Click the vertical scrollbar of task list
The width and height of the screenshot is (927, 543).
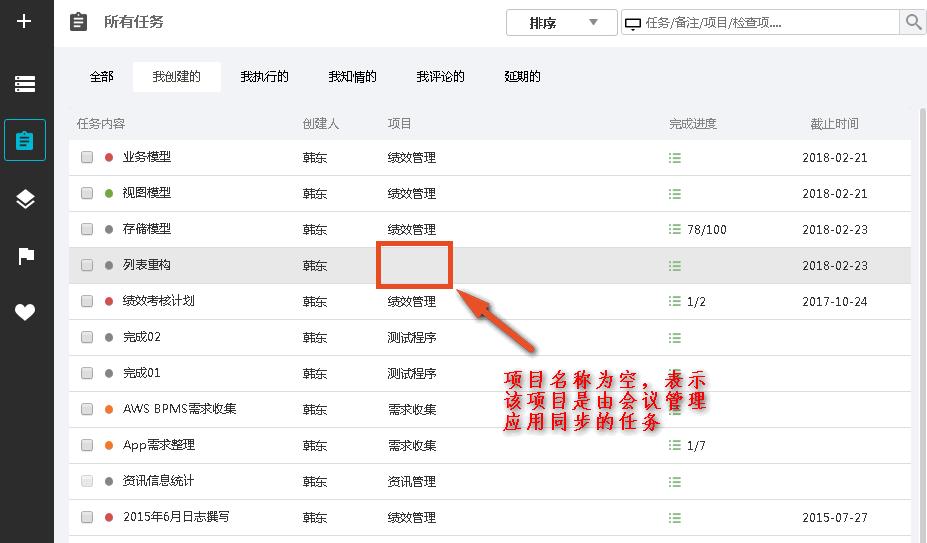[x=922, y=324]
